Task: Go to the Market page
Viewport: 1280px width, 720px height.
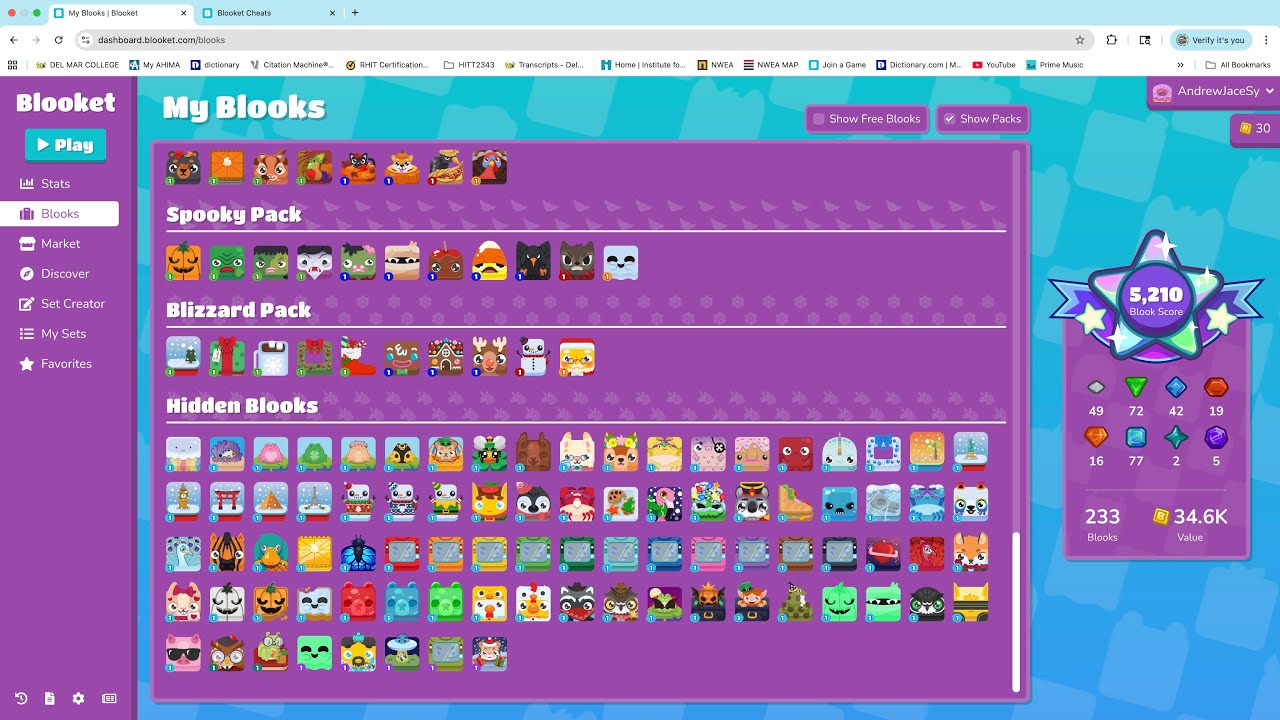Action: tap(59, 244)
